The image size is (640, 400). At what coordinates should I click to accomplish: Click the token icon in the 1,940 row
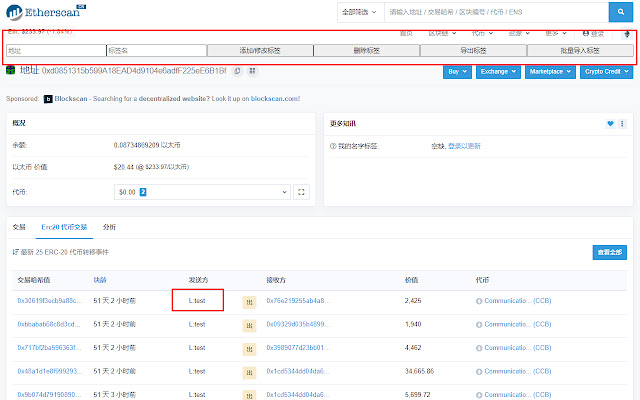[479, 325]
